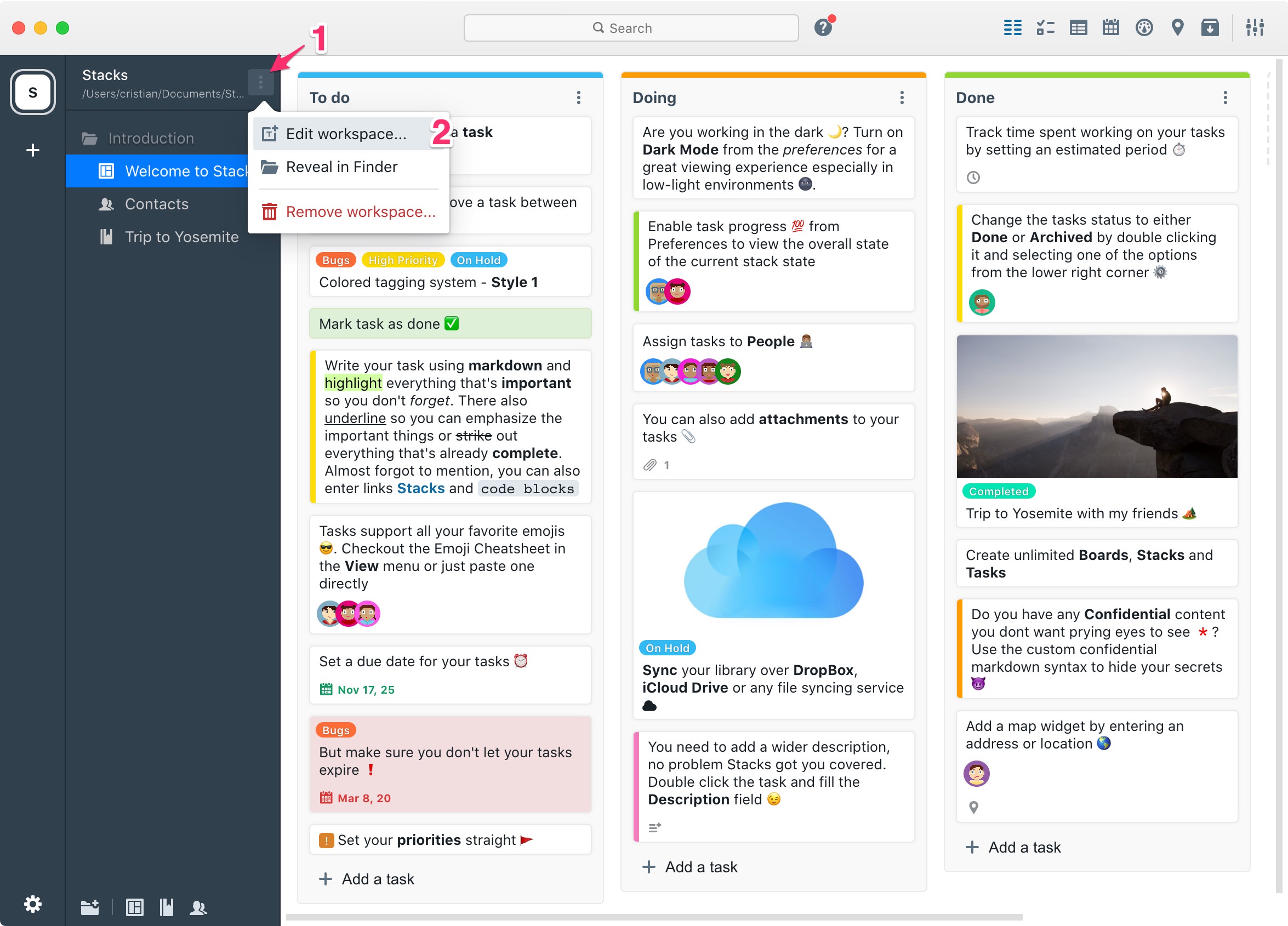Open the archive box view
This screenshot has width=1288, height=926.
1210,27
